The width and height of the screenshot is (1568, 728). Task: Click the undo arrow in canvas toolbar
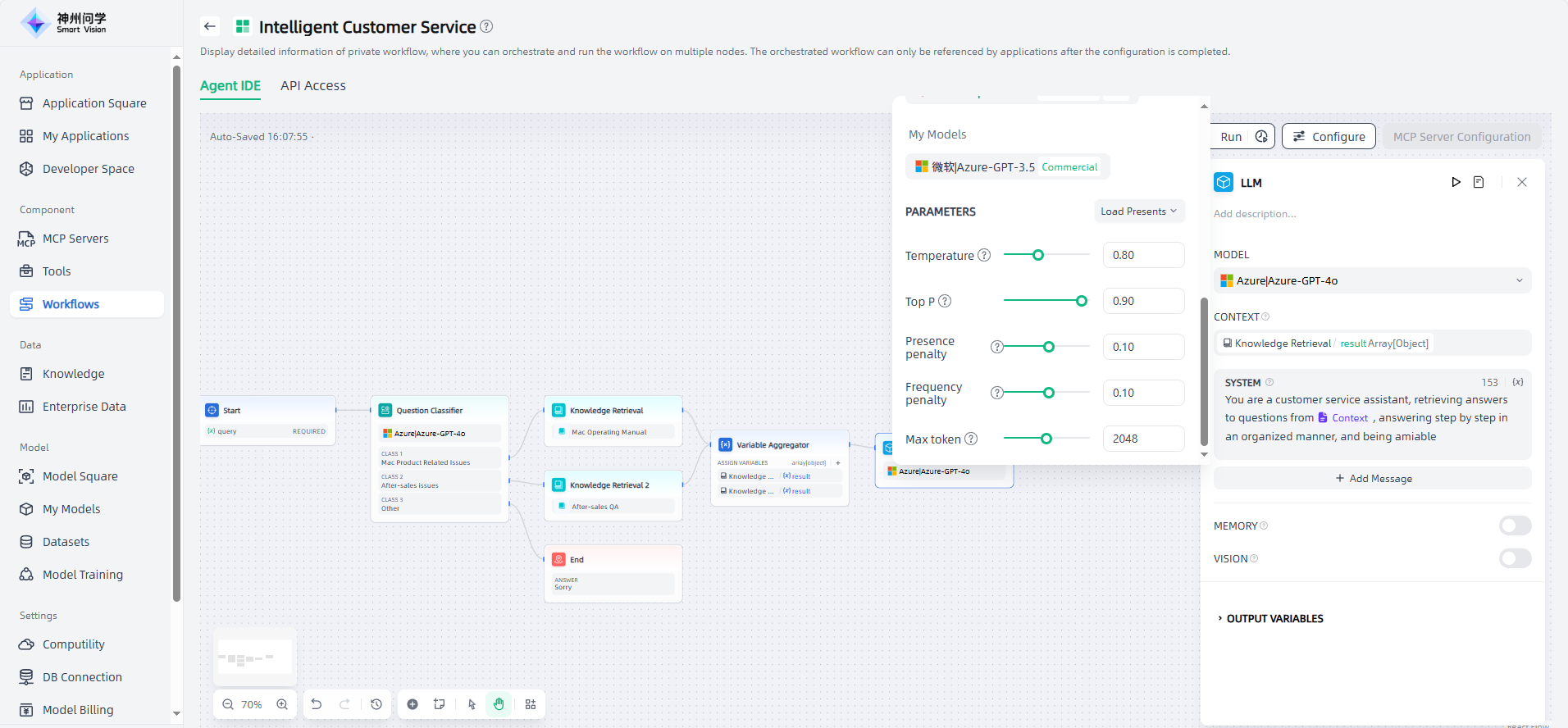pos(317,704)
